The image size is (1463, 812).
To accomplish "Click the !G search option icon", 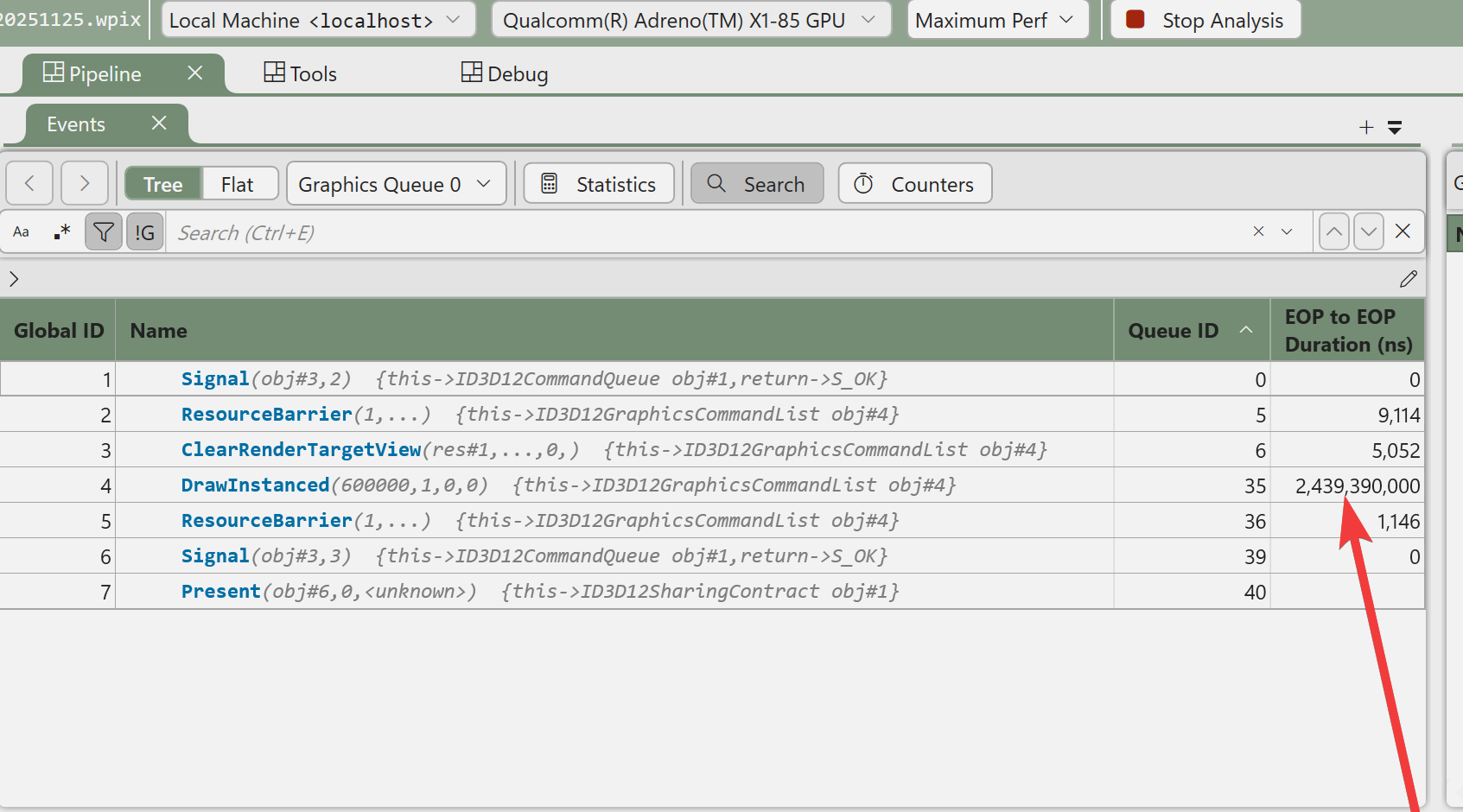I will [x=144, y=232].
